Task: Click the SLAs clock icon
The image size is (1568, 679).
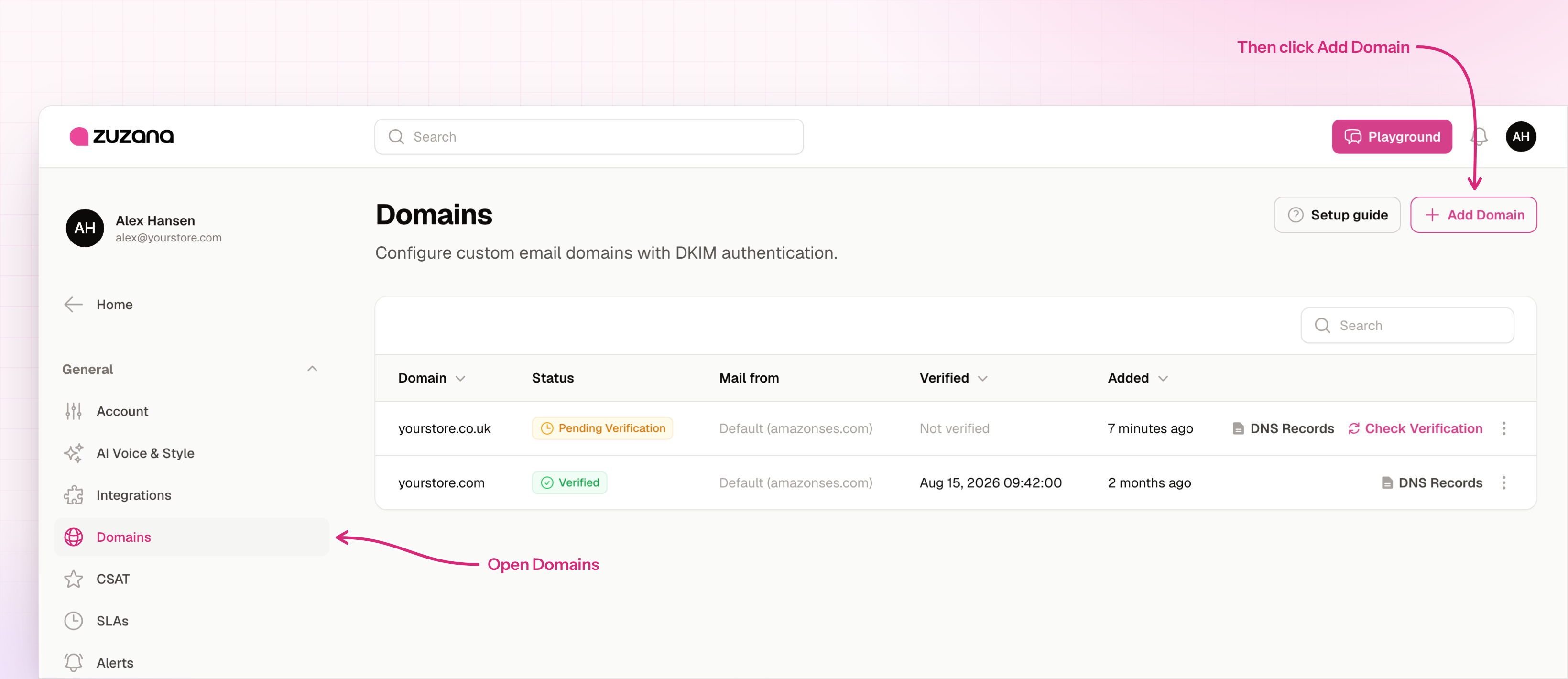Action: point(73,621)
